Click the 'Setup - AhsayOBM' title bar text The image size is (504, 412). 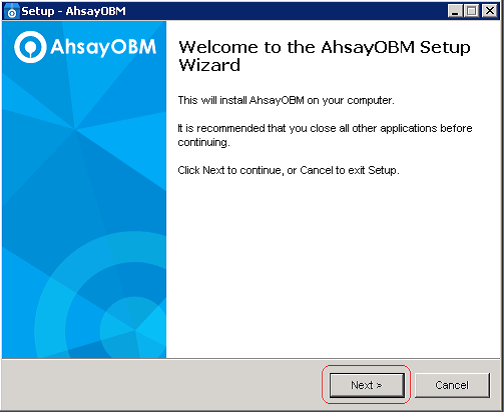tap(74, 11)
